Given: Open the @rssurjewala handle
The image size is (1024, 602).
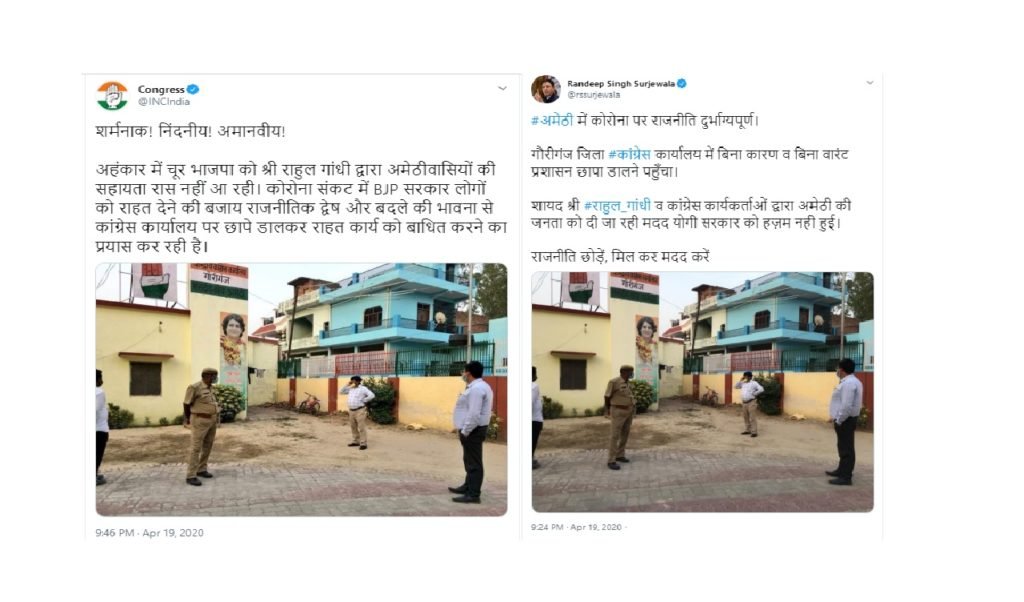Looking at the screenshot, I should pos(593,95).
